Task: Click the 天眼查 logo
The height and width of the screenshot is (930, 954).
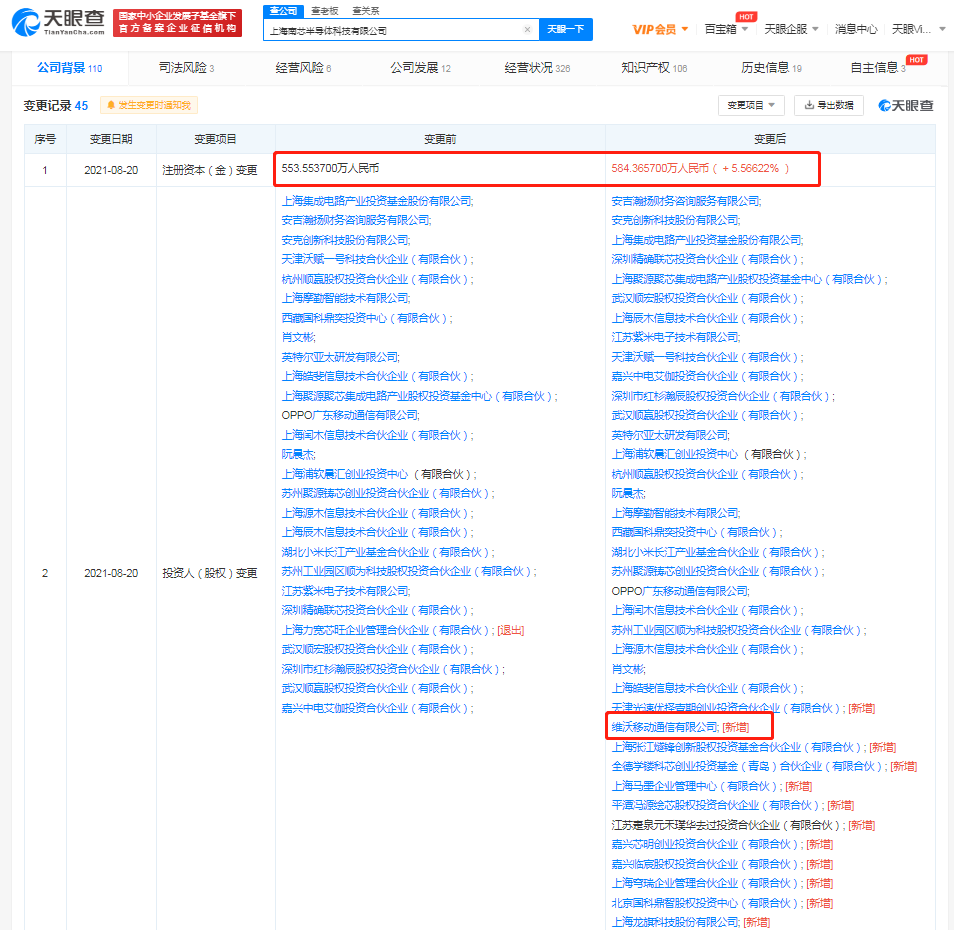Action: (x=58, y=23)
